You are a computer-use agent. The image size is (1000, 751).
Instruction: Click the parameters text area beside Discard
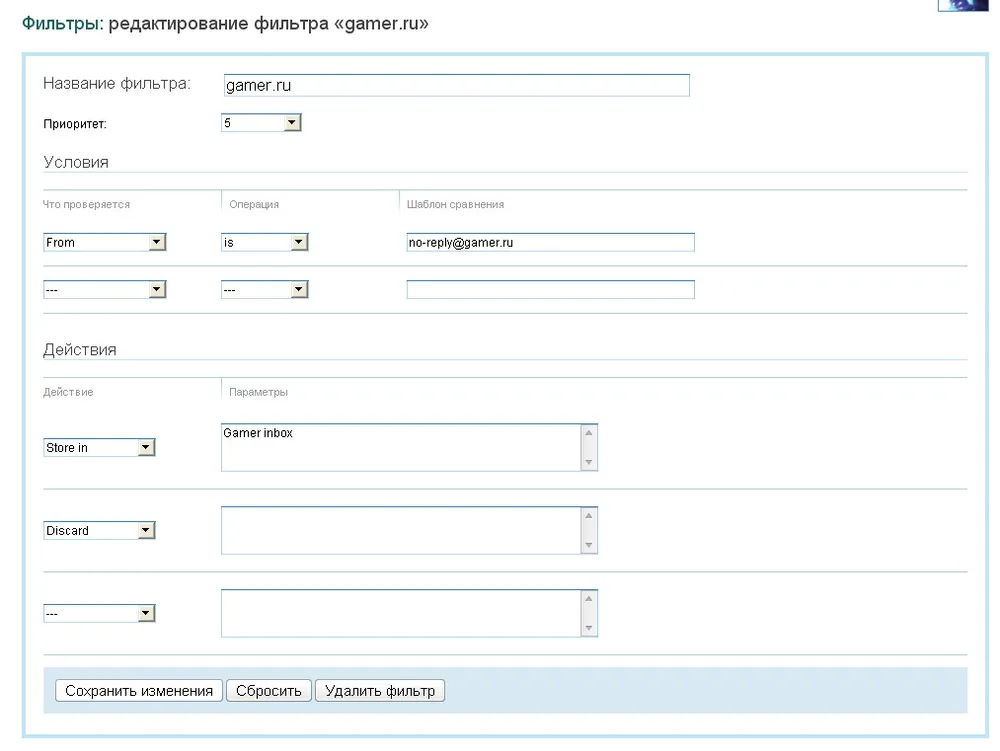pos(400,530)
